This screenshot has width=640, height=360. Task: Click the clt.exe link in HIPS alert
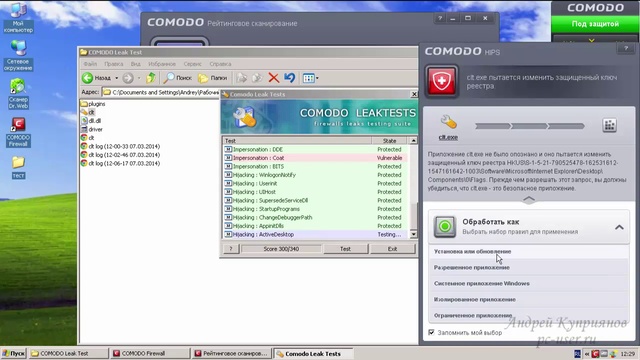click(x=448, y=138)
